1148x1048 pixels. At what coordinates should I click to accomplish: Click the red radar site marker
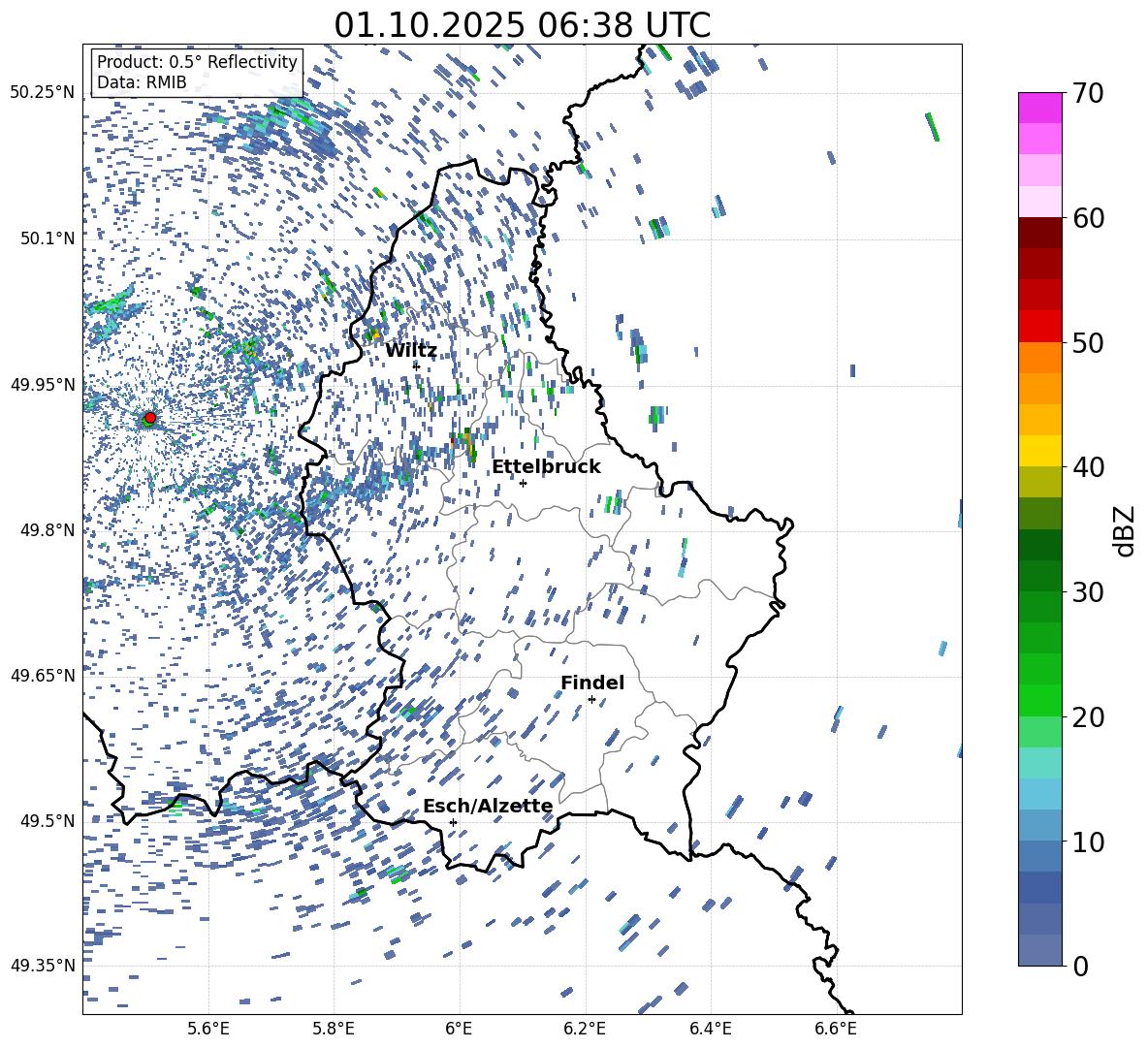[149, 417]
